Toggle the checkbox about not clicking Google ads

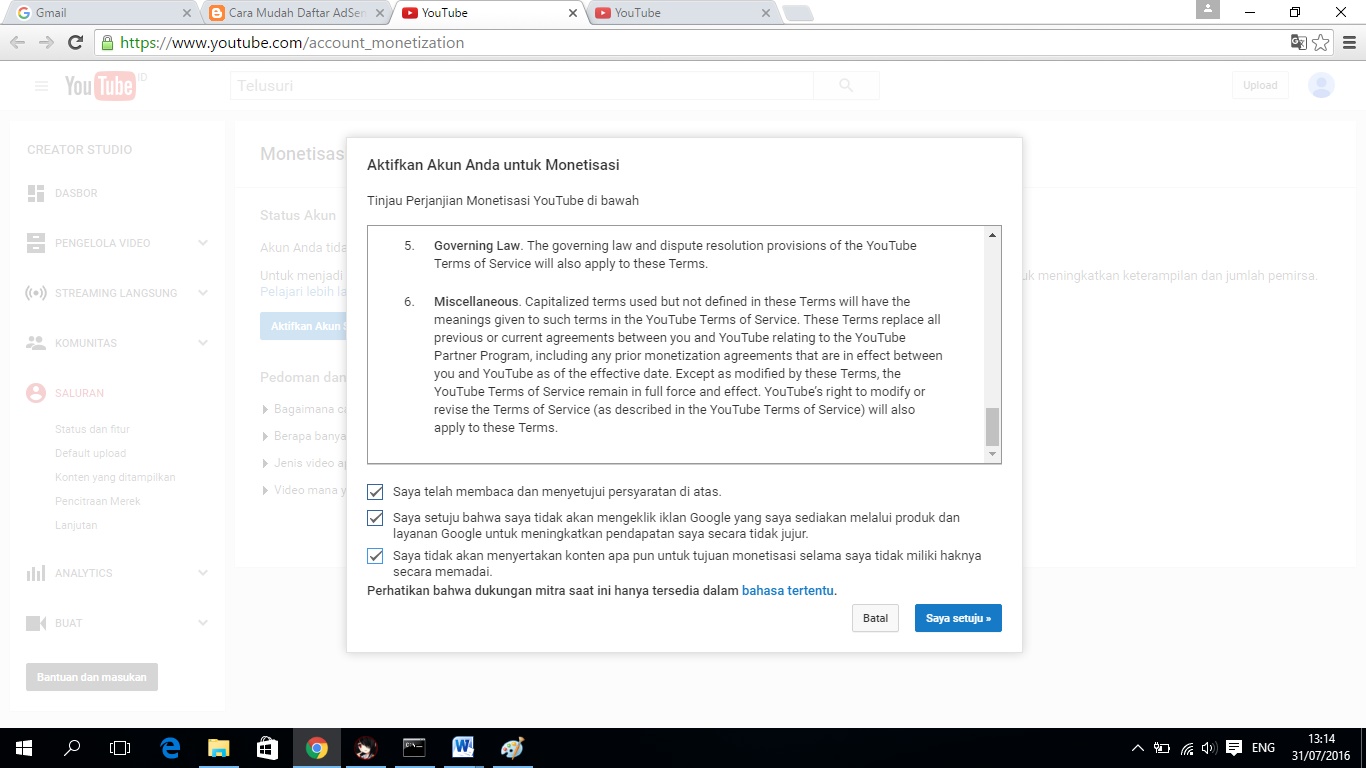375,518
